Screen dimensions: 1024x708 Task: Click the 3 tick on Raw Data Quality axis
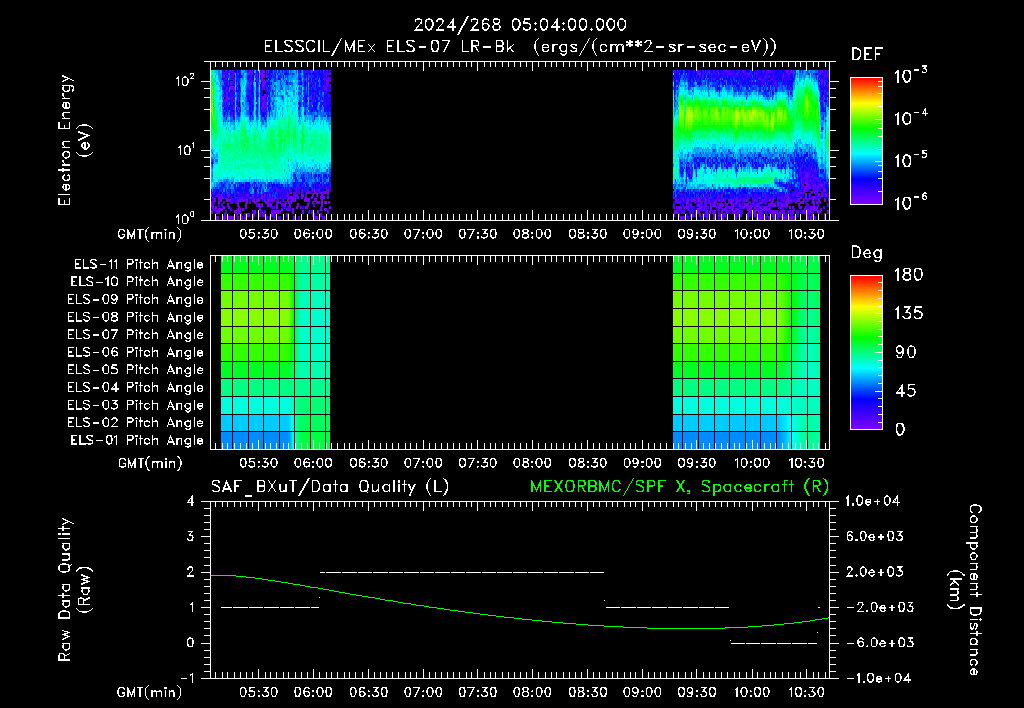[x=191, y=537]
